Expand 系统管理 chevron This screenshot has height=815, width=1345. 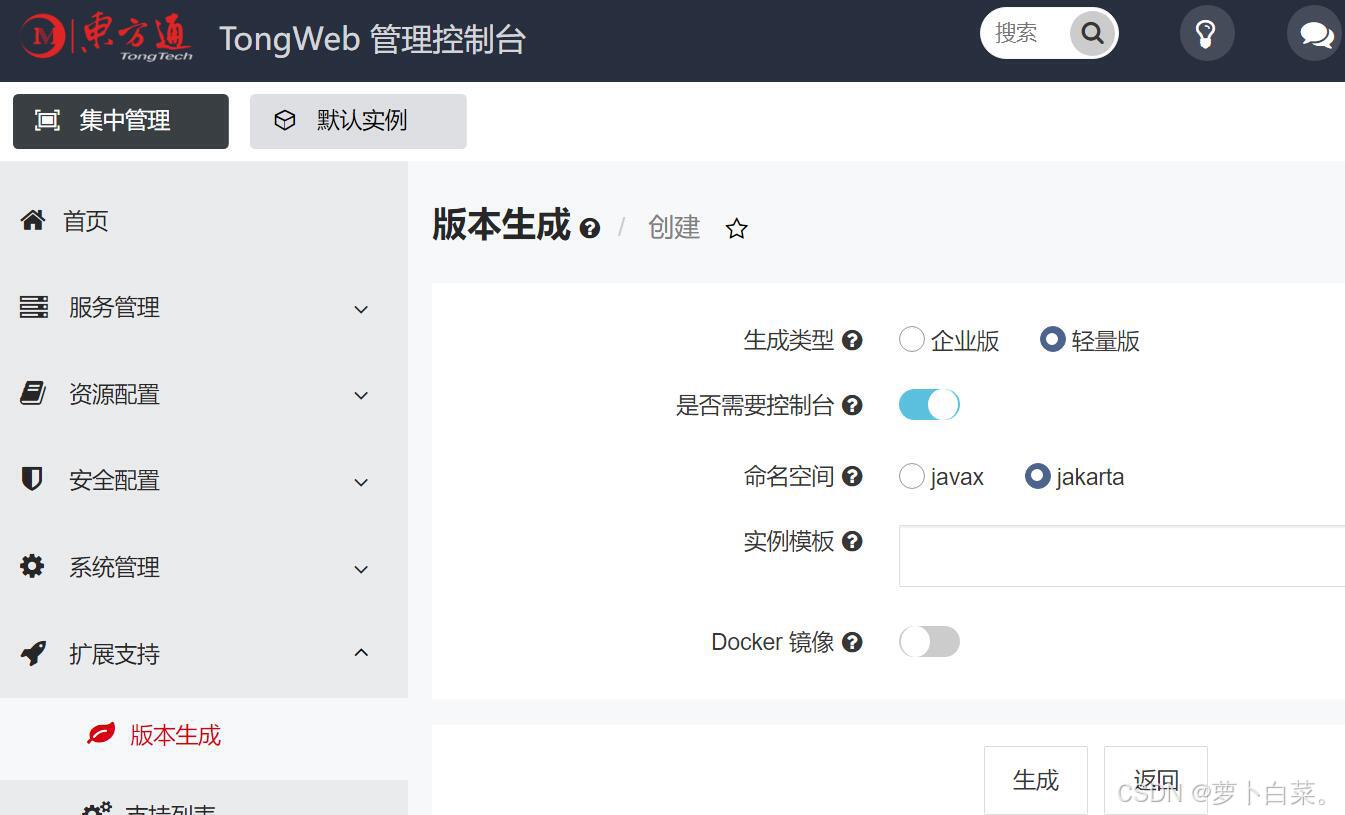pos(361,569)
